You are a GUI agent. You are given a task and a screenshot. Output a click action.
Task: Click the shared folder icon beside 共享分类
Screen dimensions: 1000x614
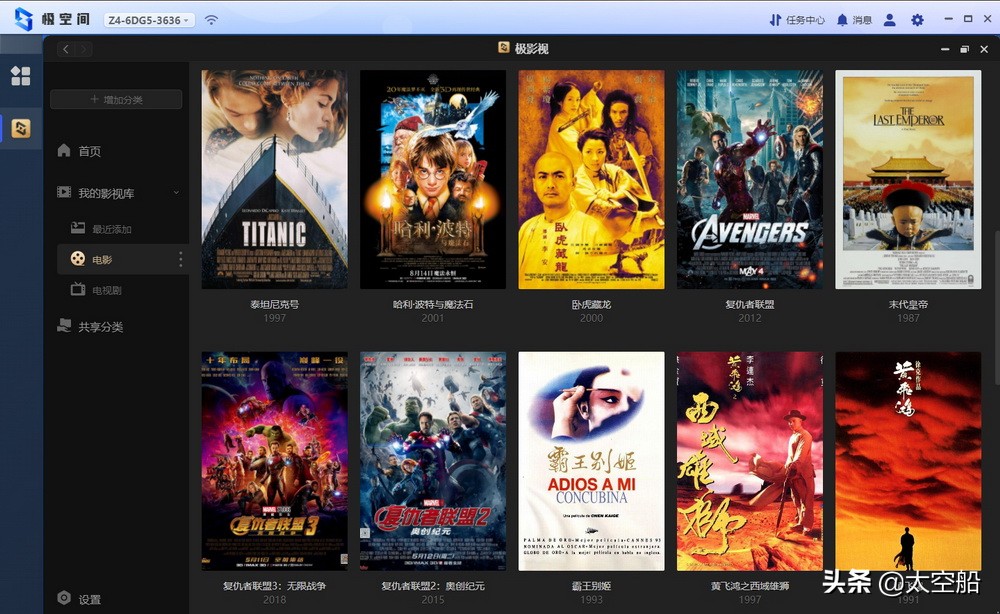[64, 326]
